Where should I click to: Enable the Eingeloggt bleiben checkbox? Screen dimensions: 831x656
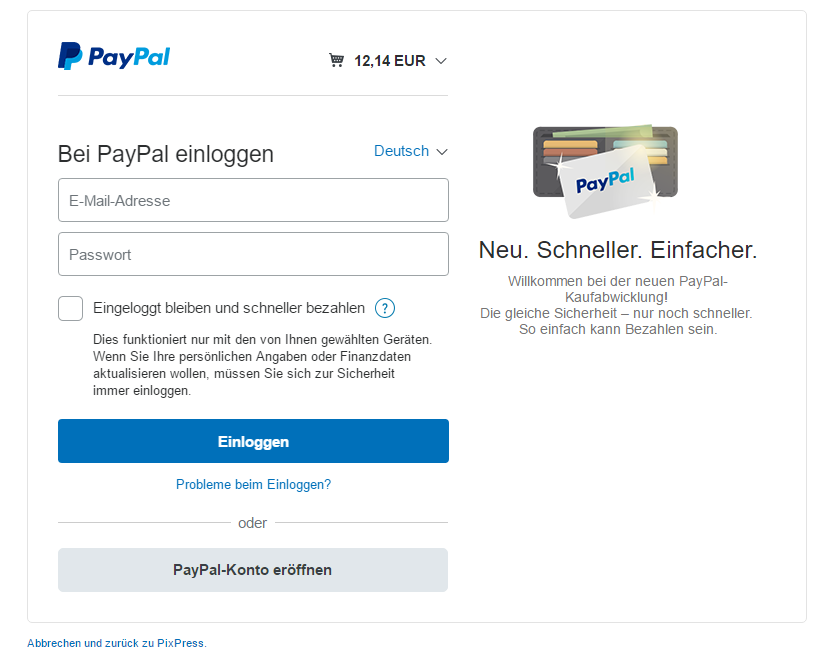70,308
